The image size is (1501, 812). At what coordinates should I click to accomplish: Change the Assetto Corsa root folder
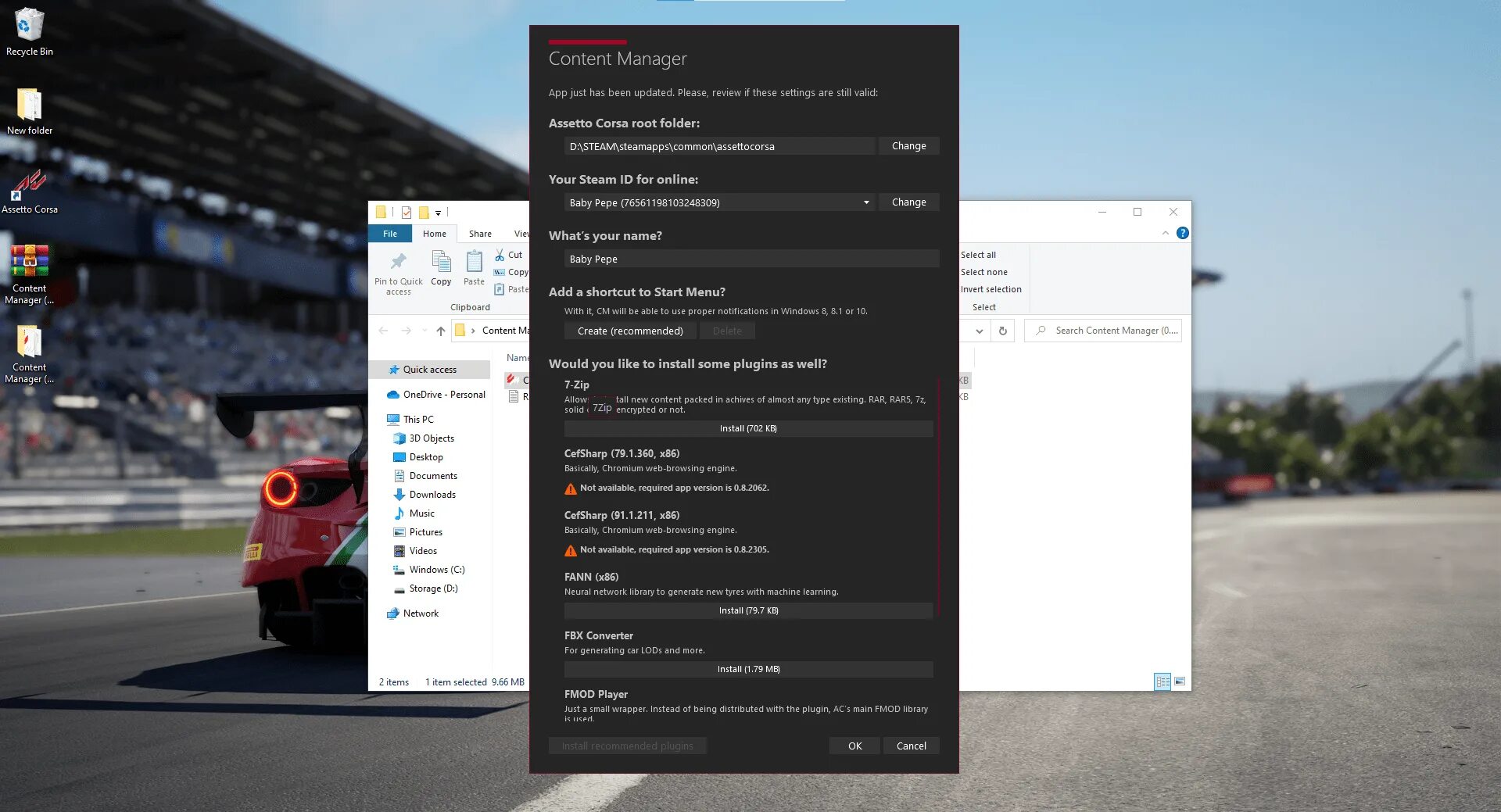(908, 146)
